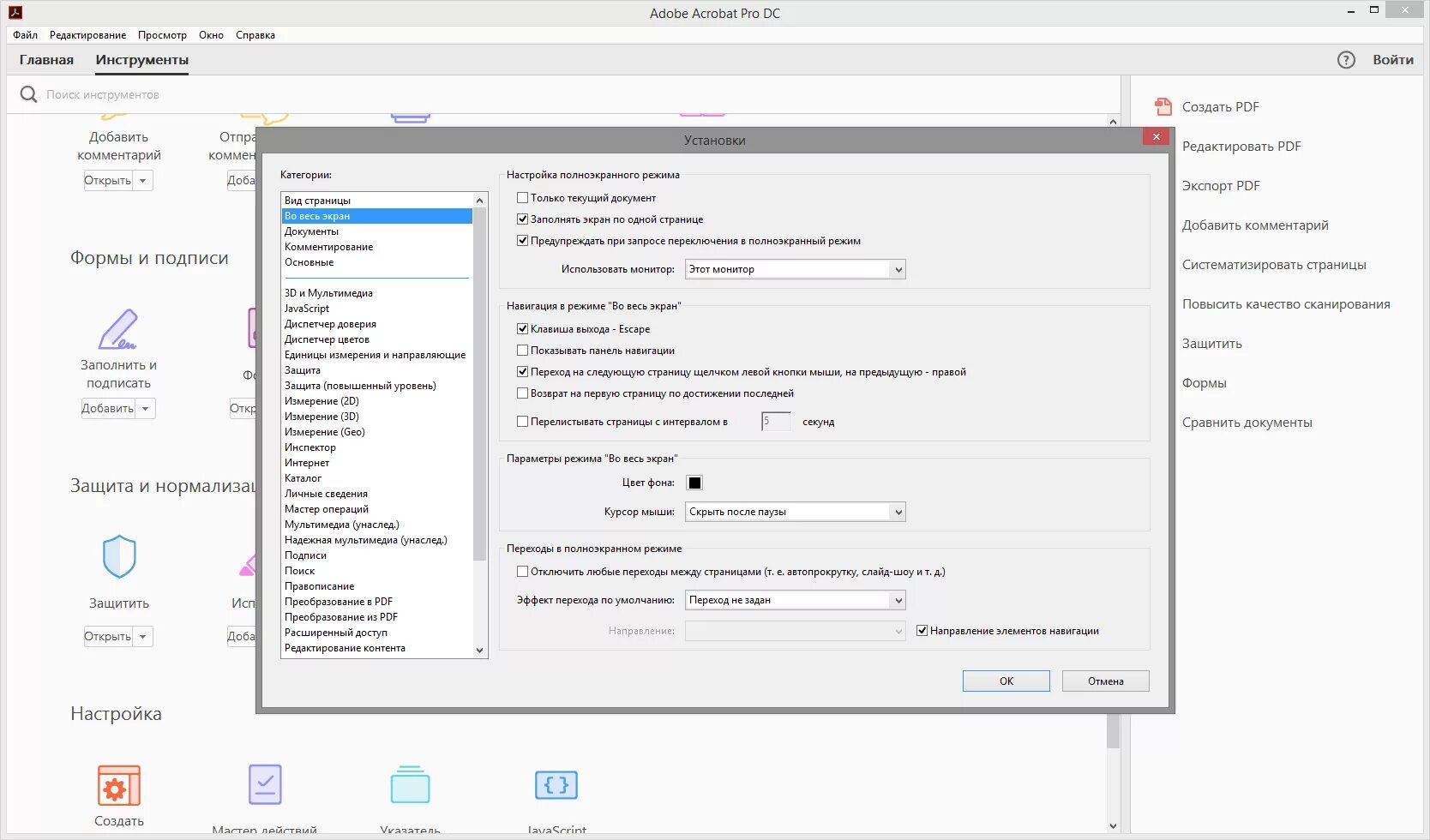1430x840 pixels.
Task: Open the Редактирование menu
Action: tap(87, 35)
